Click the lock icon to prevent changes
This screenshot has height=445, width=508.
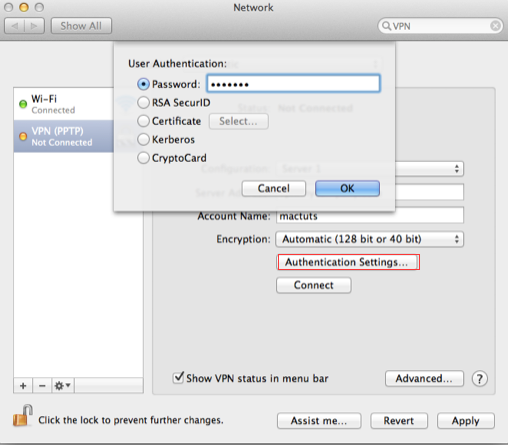(23, 416)
